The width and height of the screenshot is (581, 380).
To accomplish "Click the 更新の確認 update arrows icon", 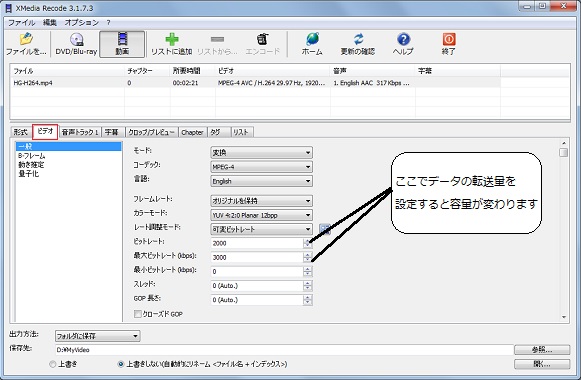I will pyautogui.click(x=358, y=39).
